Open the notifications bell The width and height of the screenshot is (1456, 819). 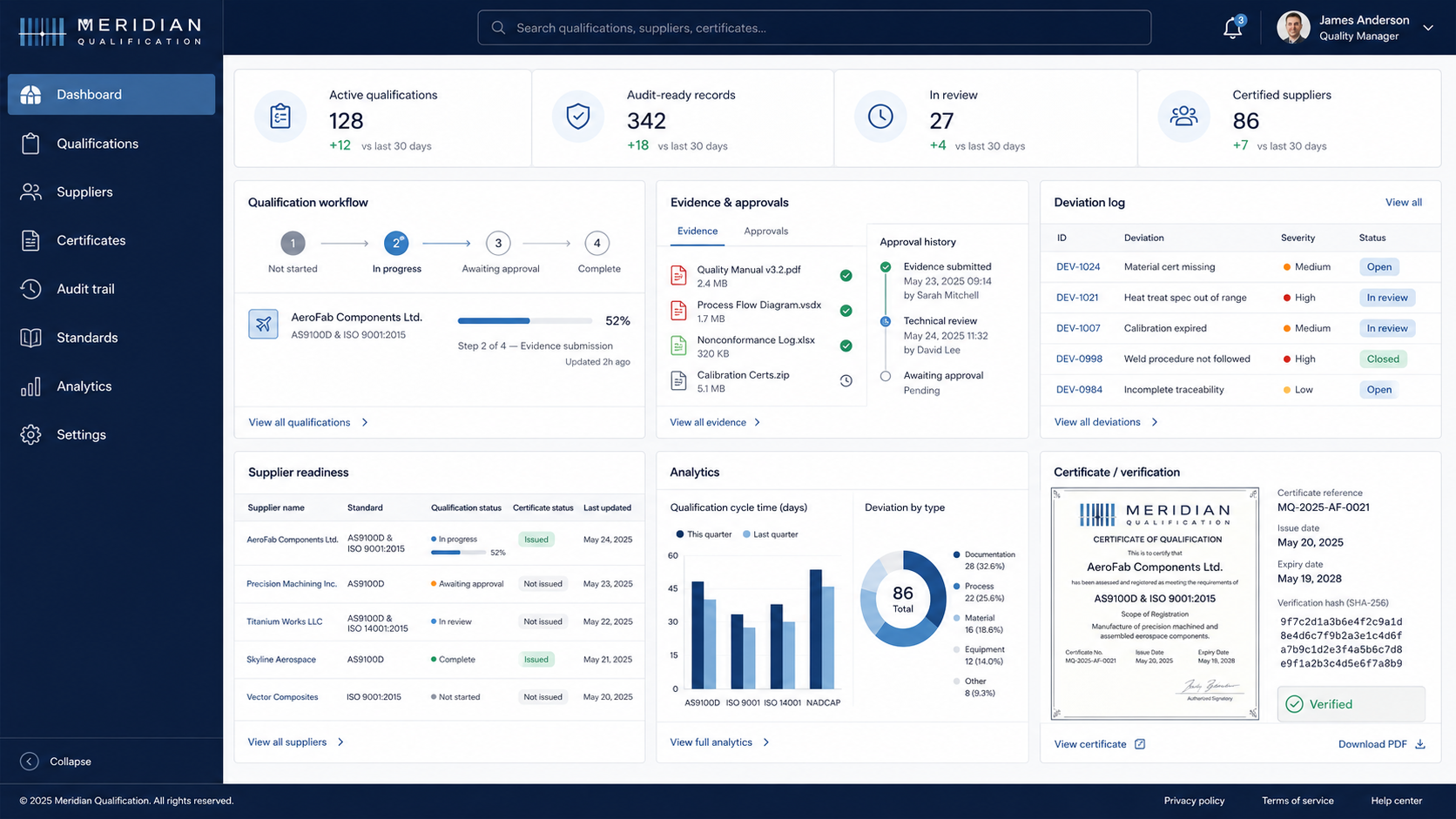pos(1232,28)
